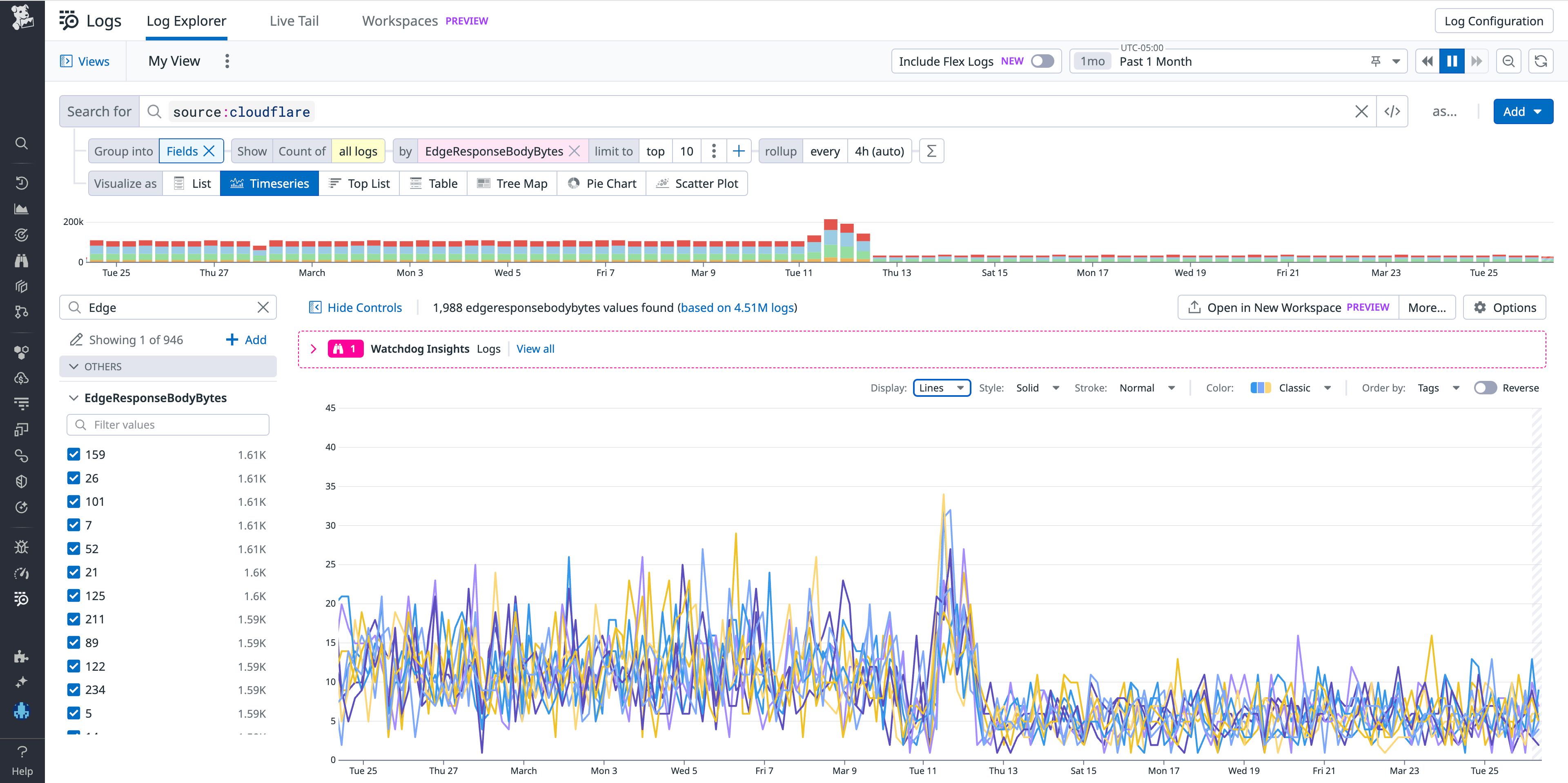Open the Workspaces preview tab
Viewport: 1568px width, 783px height.
[x=399, y=20]
